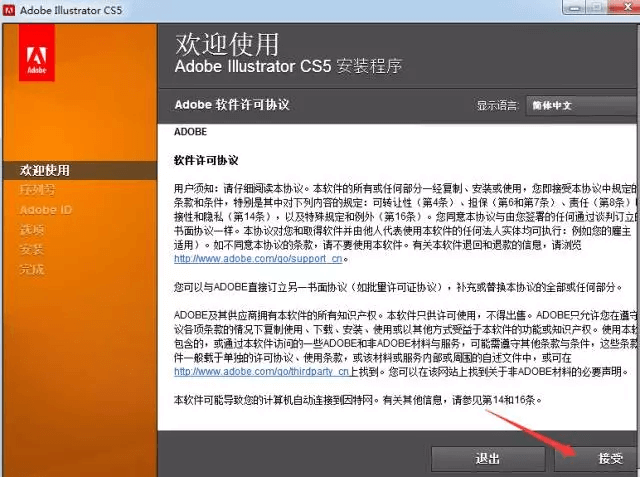Click the Adobe logo in the sidebar

[x=37, y=52]
